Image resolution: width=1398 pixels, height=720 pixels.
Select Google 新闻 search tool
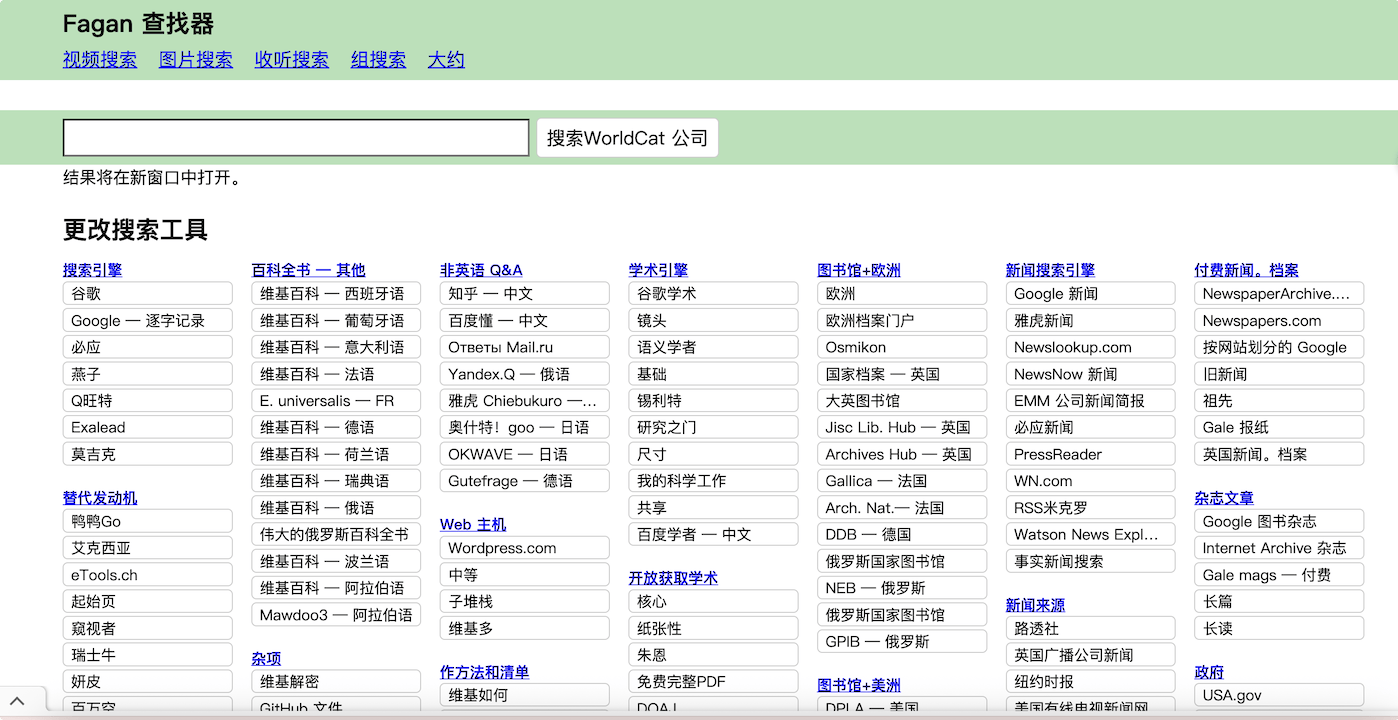point(1090,294)
